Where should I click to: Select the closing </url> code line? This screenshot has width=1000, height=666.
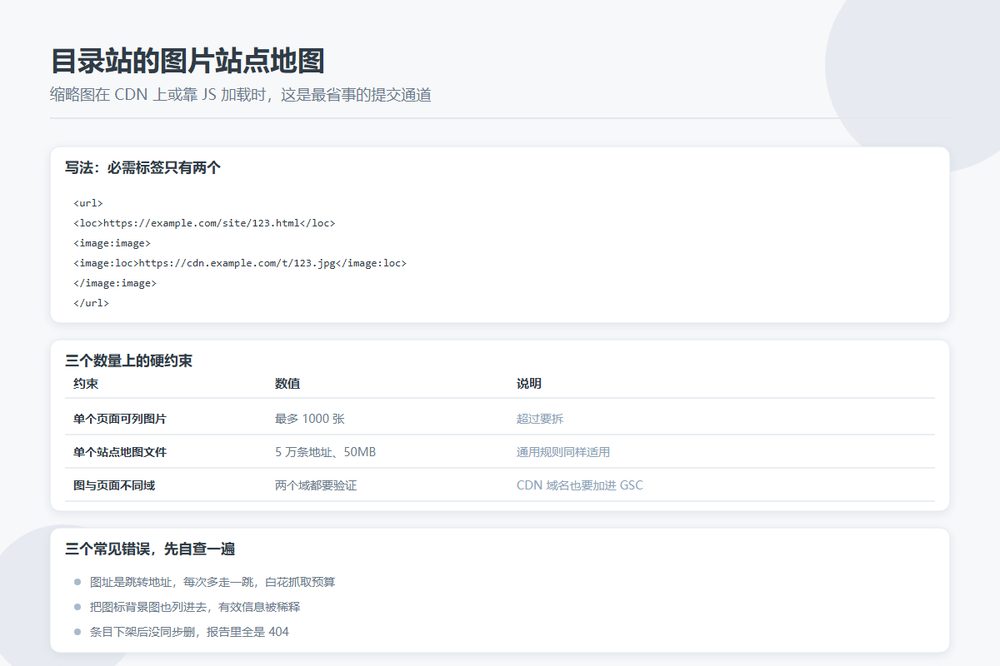91,303
